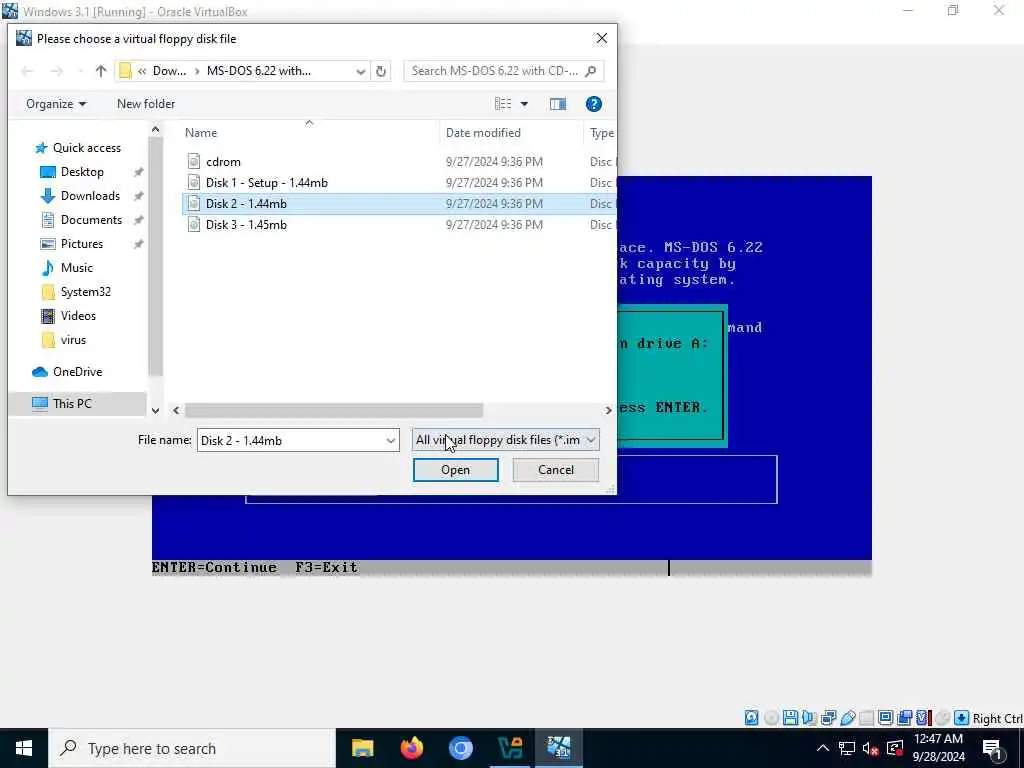Screen dimensions: 1024x768
Task: Open File Explorer from the taskbar
Action: [362, 748]
